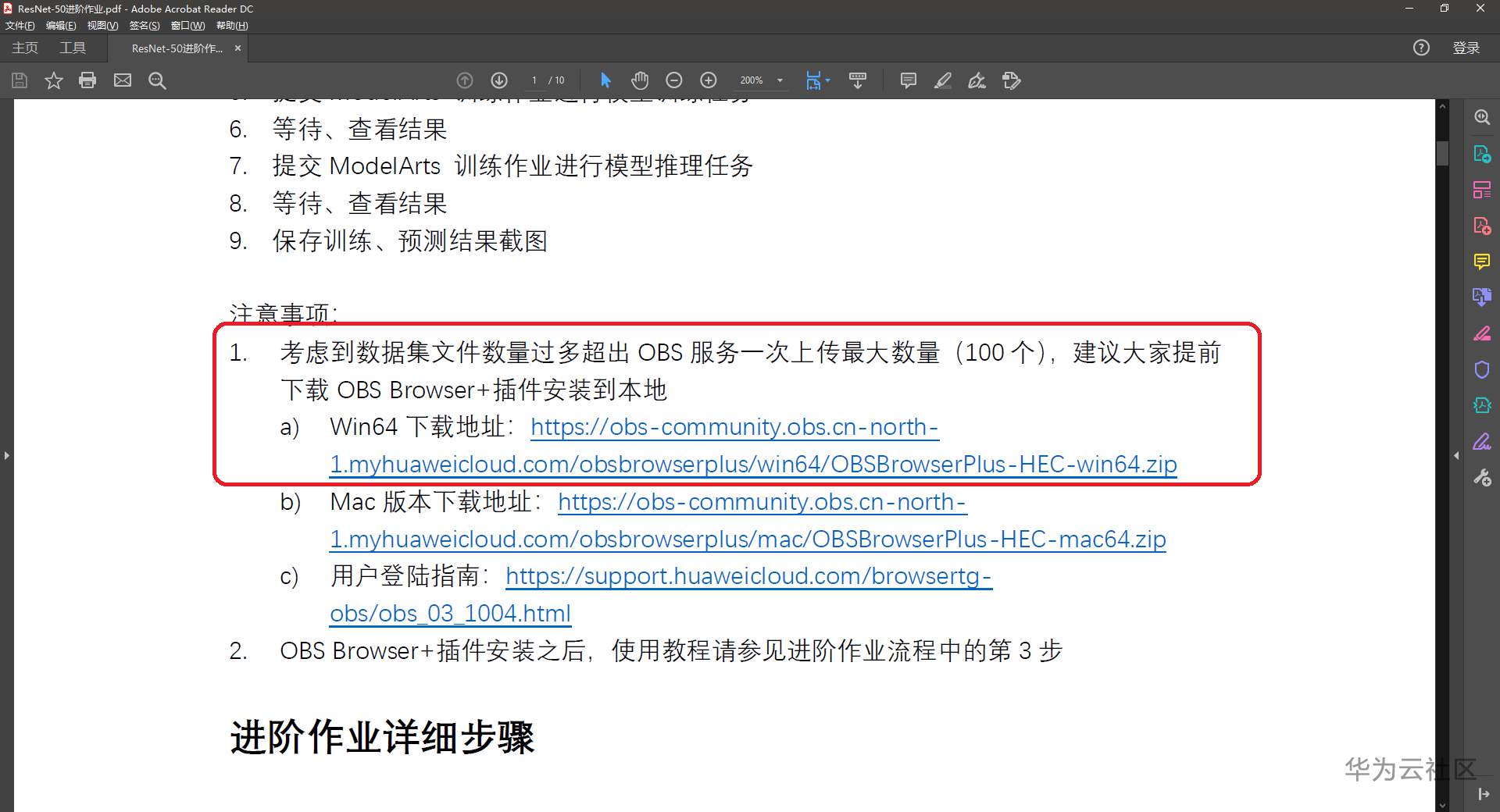Open Comment tool in right pane
Viewport: 1500px width, 812px height.
pyautogui.click(x=1482, y=262)
